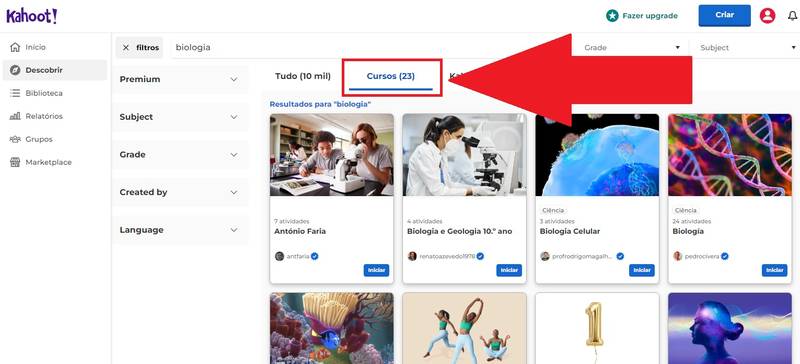This screenshot has height=364, width=800.
Task: Click Iniciar on Biologia e Geologia card
Action: pyautogui.click(x=509, y=270)
